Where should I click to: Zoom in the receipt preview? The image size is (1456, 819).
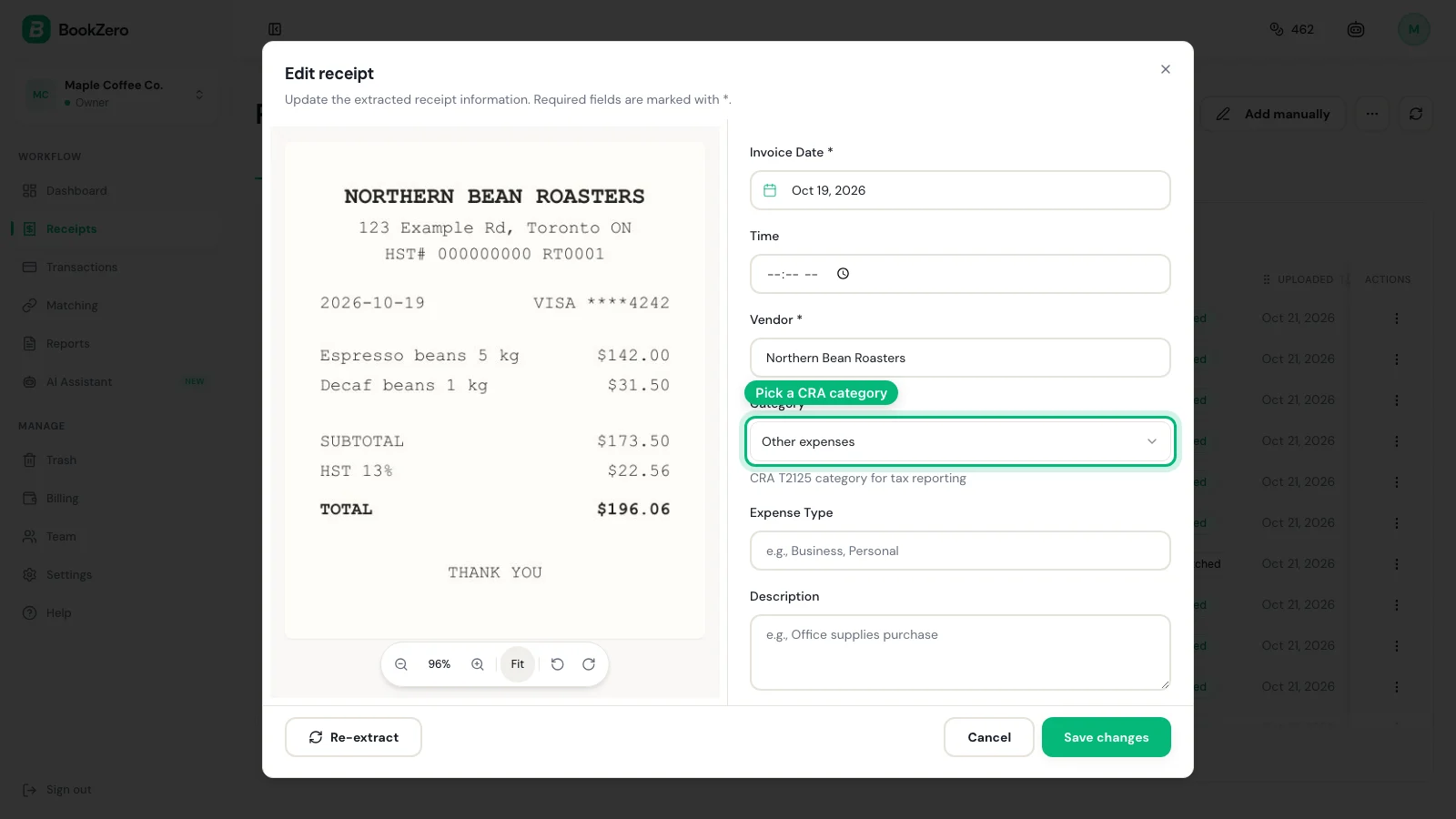click(477, 664)
